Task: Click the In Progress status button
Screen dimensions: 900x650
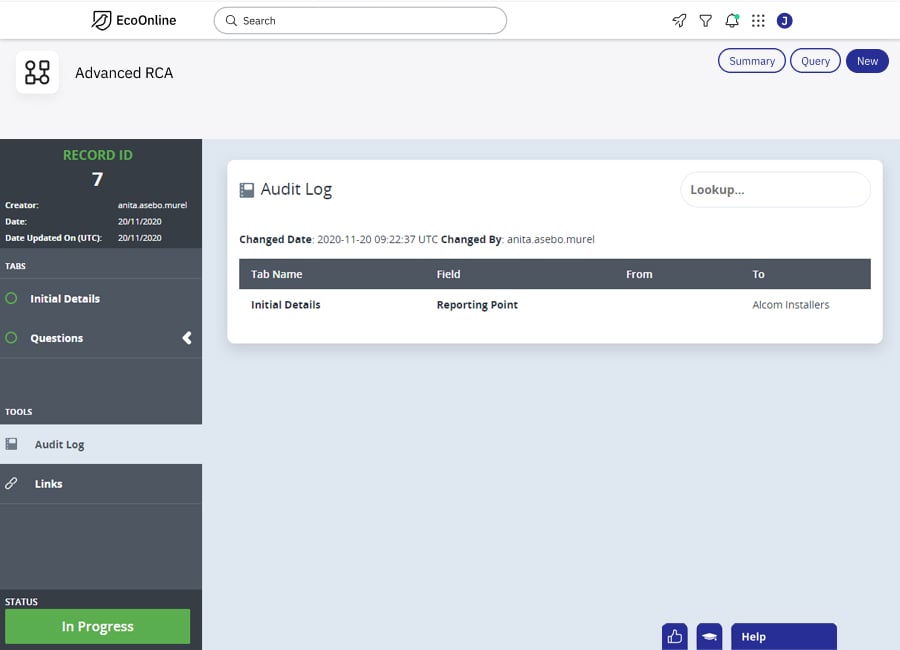Action: [97, 626]
